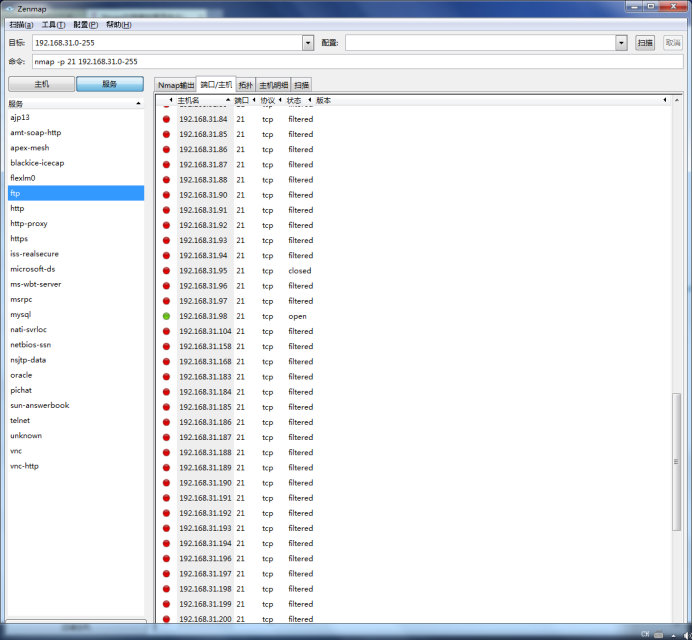693x641 pixels.
Task: Sort services list by 服务 header
Action: [76, 103]
